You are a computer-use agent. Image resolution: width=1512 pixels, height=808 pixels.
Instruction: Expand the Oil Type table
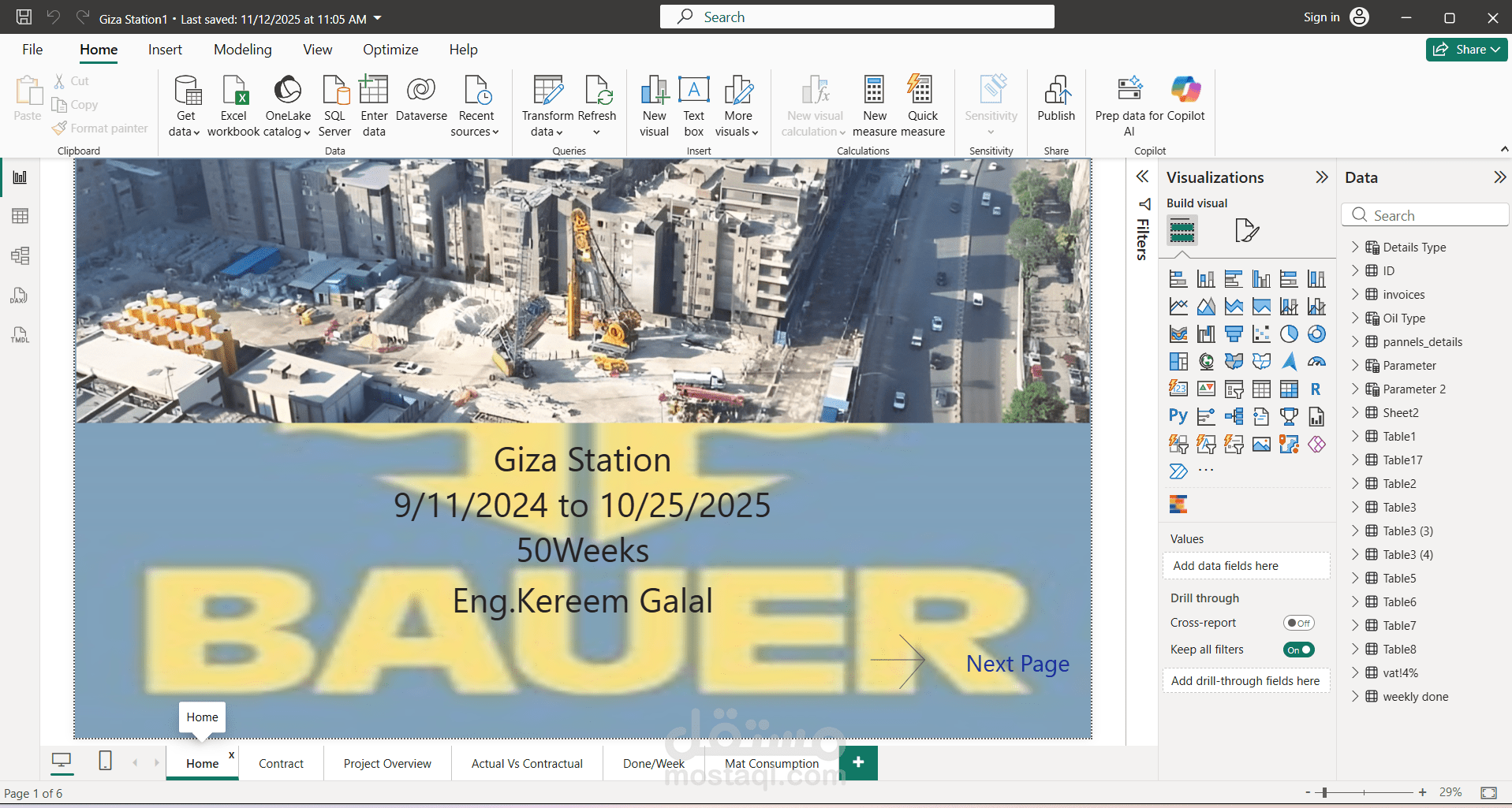pyautogui.click(x=1355, y=318)
